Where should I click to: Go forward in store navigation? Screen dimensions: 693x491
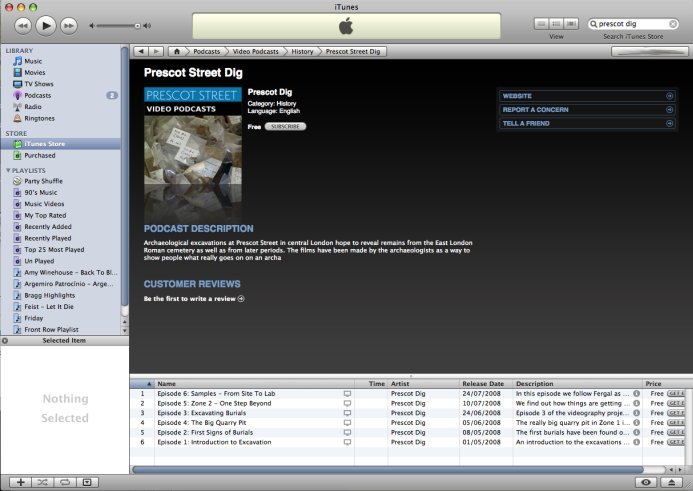156,52
